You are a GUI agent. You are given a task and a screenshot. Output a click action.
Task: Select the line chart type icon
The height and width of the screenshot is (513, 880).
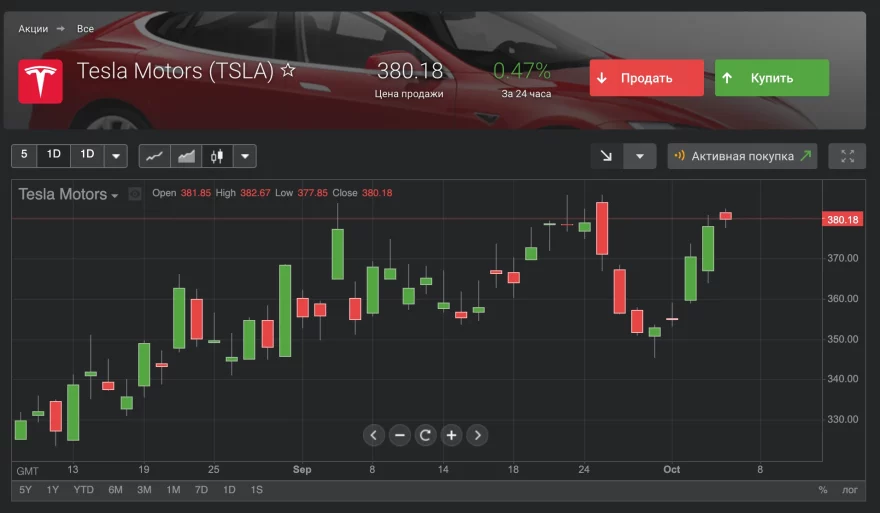[x=154, y=156]
